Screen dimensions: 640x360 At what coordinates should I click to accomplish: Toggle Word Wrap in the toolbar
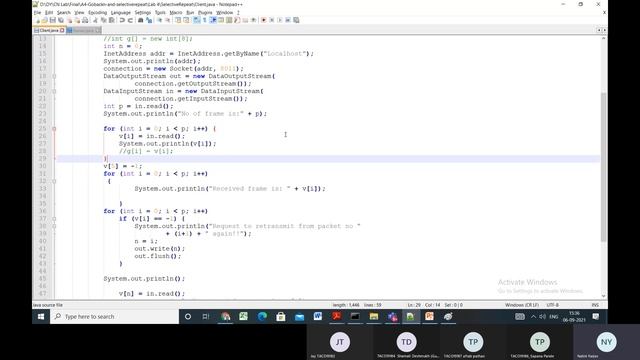196,20
